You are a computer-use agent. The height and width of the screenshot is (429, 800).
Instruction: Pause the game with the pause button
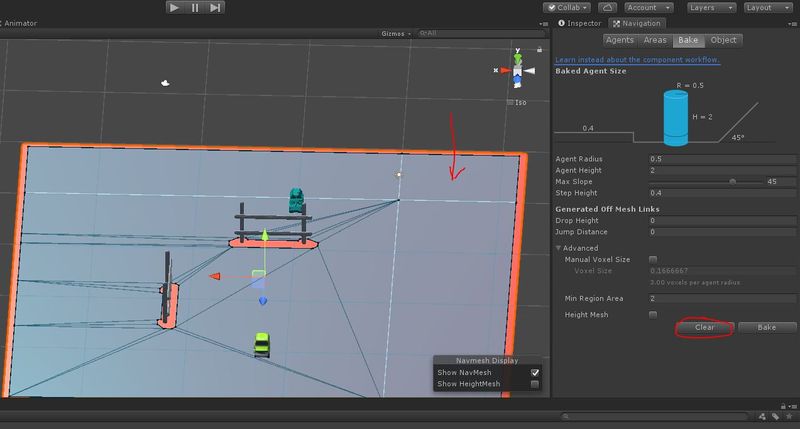[195, 8]
